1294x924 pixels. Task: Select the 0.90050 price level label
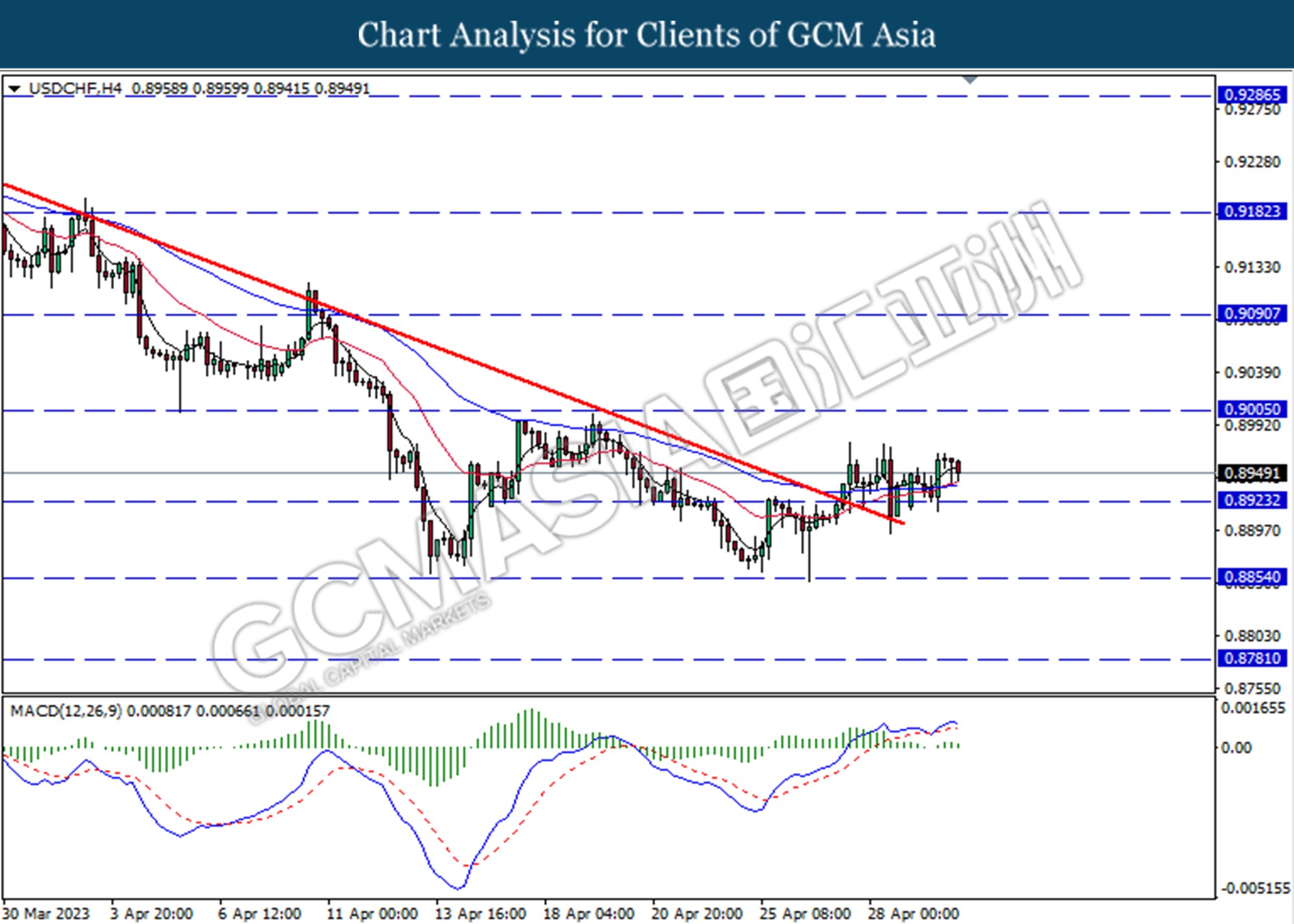coord(1252,409)
